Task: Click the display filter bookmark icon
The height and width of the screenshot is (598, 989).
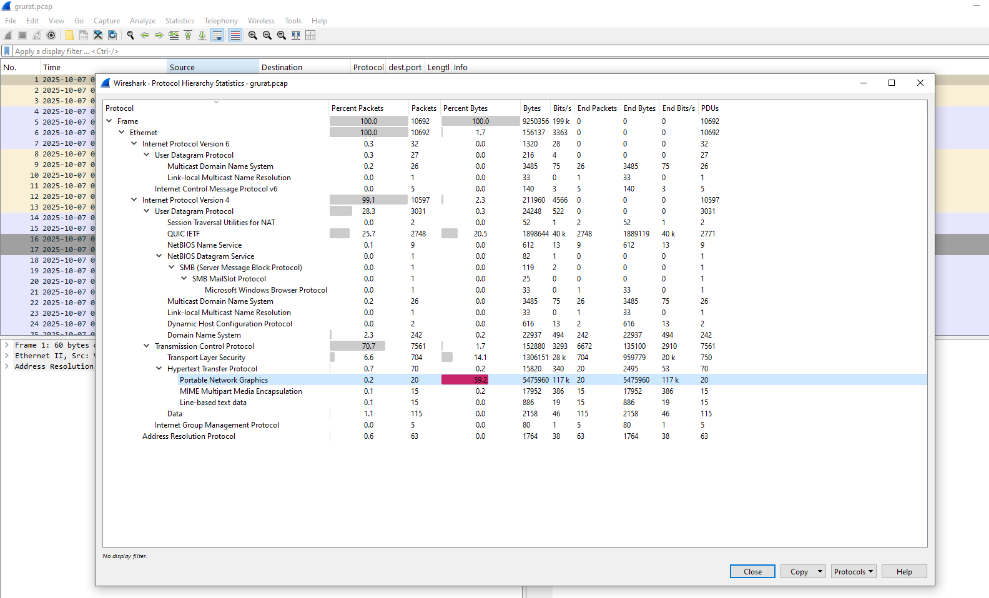Action: pos(7,51)
